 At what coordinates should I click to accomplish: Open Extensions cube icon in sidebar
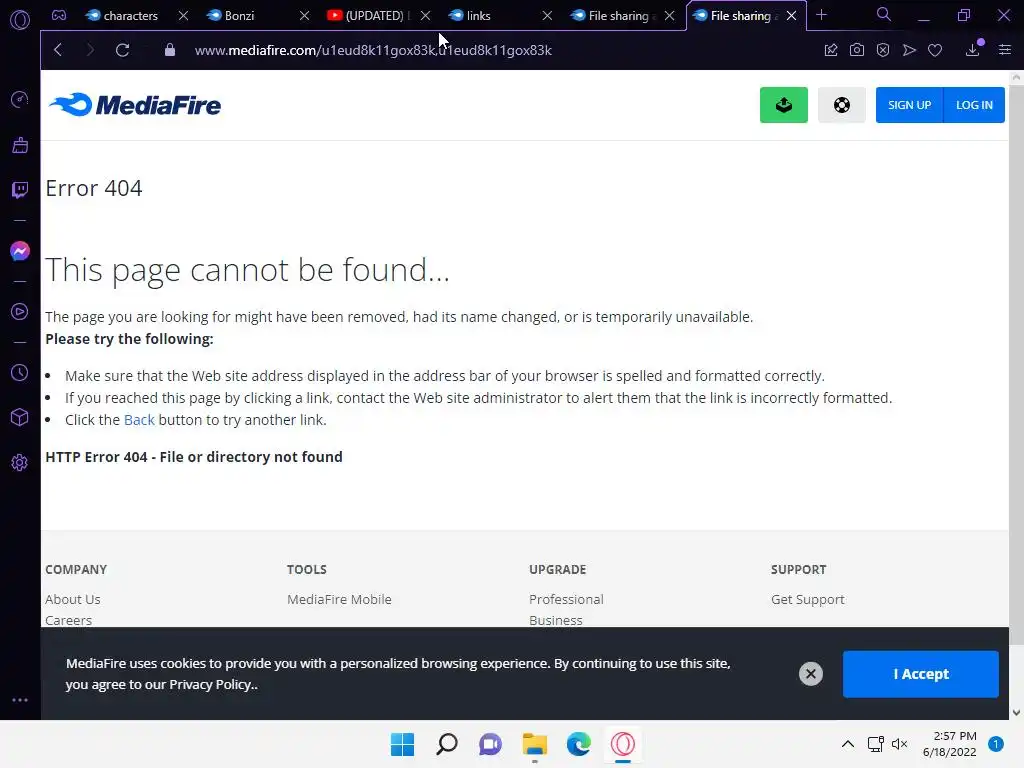pyautogui.click(x=20, y=417)
